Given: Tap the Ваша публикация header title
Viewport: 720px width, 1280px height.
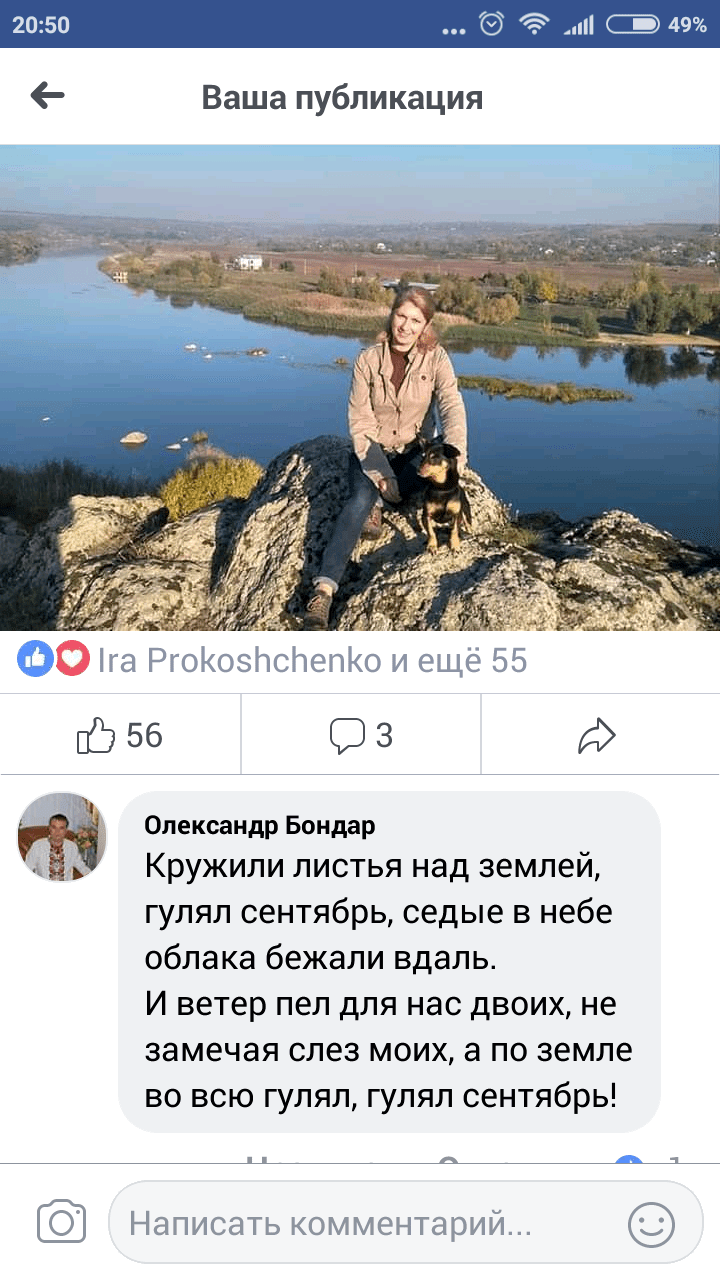Looking at the screenshot, I should [x=342, y=97].
